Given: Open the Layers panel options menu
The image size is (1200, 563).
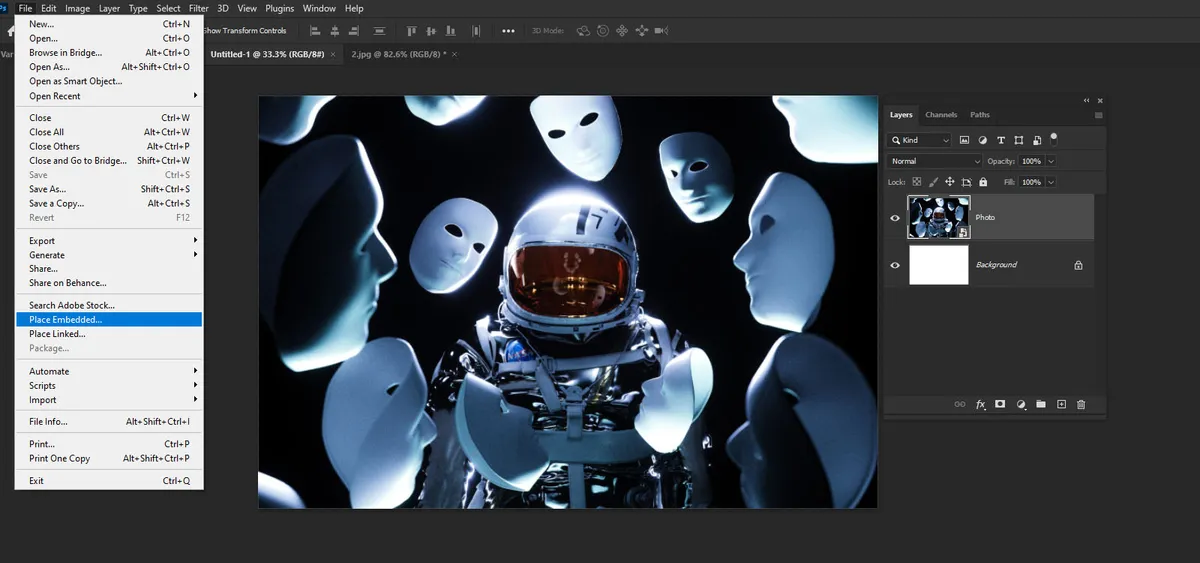Looking at the screenshot, I should point(1098,115).
